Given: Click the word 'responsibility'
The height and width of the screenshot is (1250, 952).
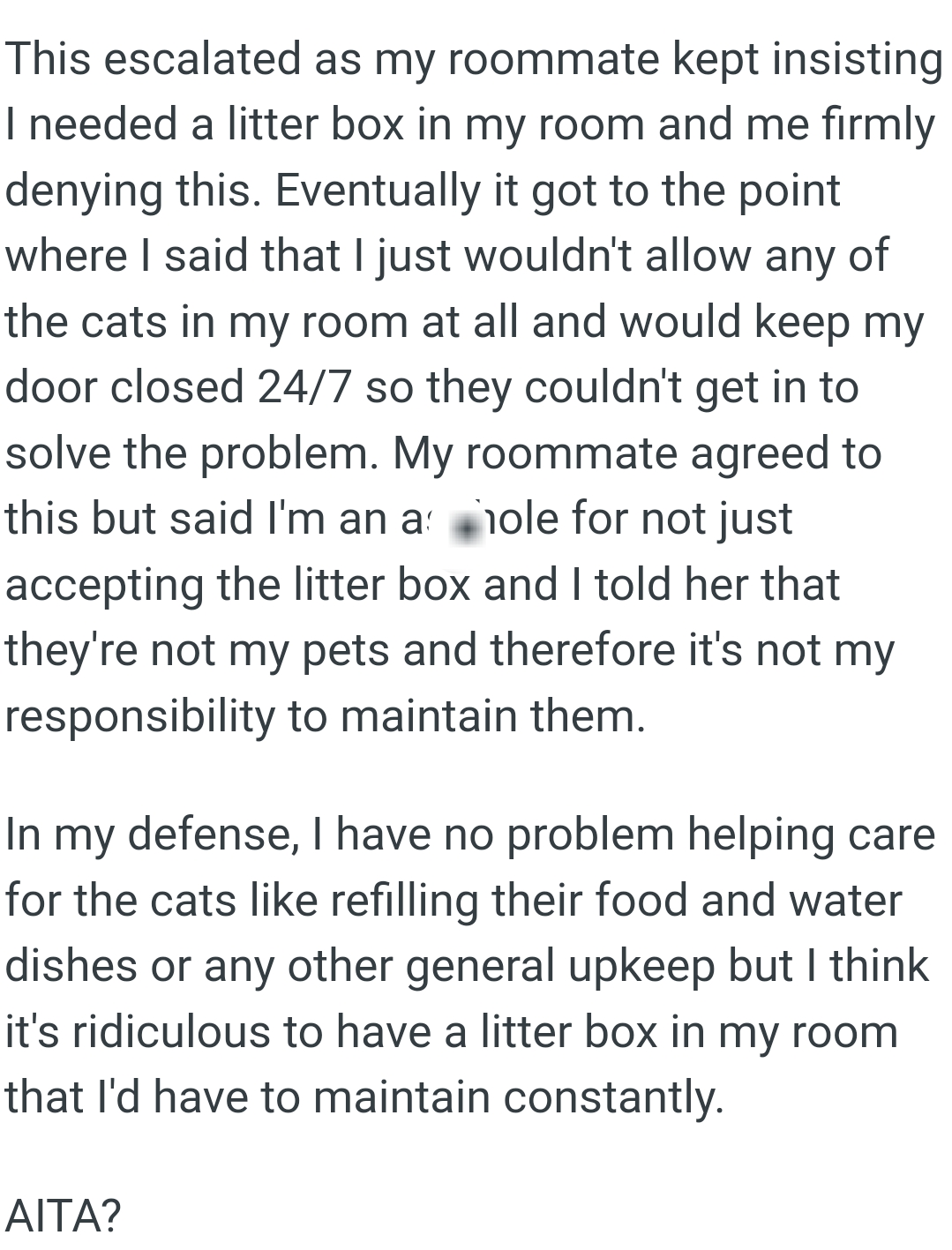Looking at the screenshot, I should pos(140,715).
